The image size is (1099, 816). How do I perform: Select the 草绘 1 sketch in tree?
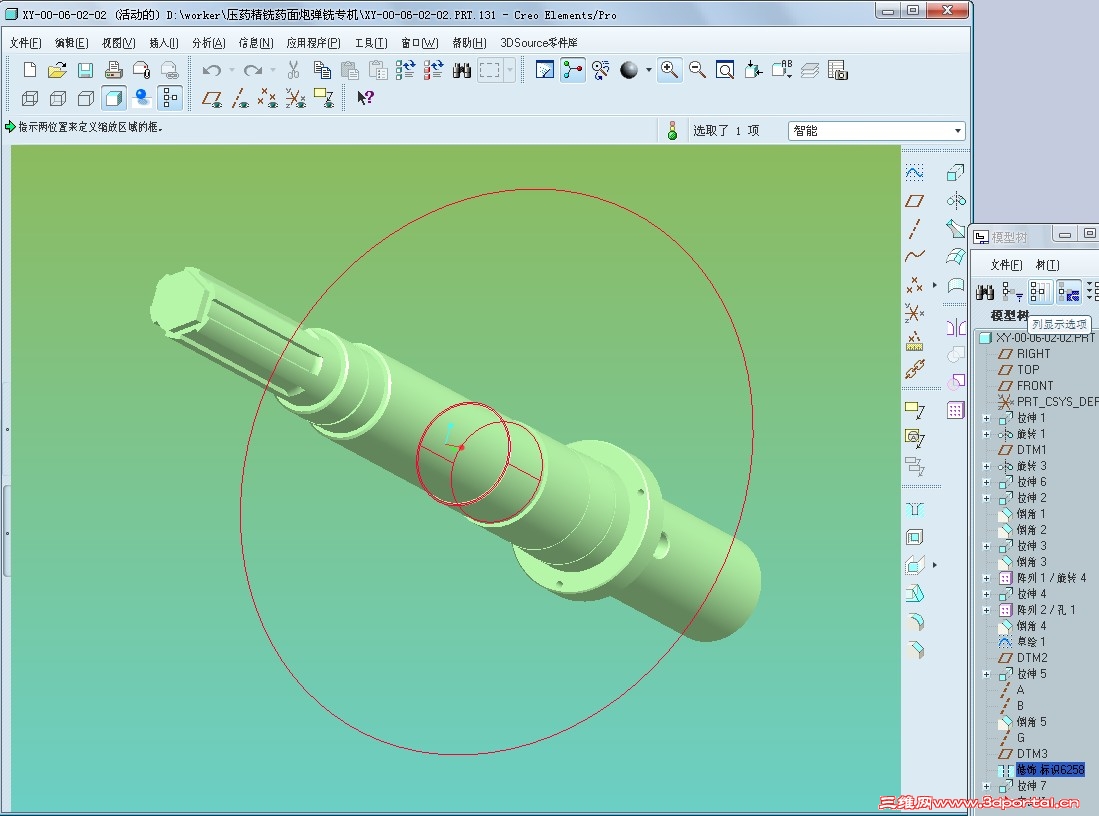pos(1031,642)
